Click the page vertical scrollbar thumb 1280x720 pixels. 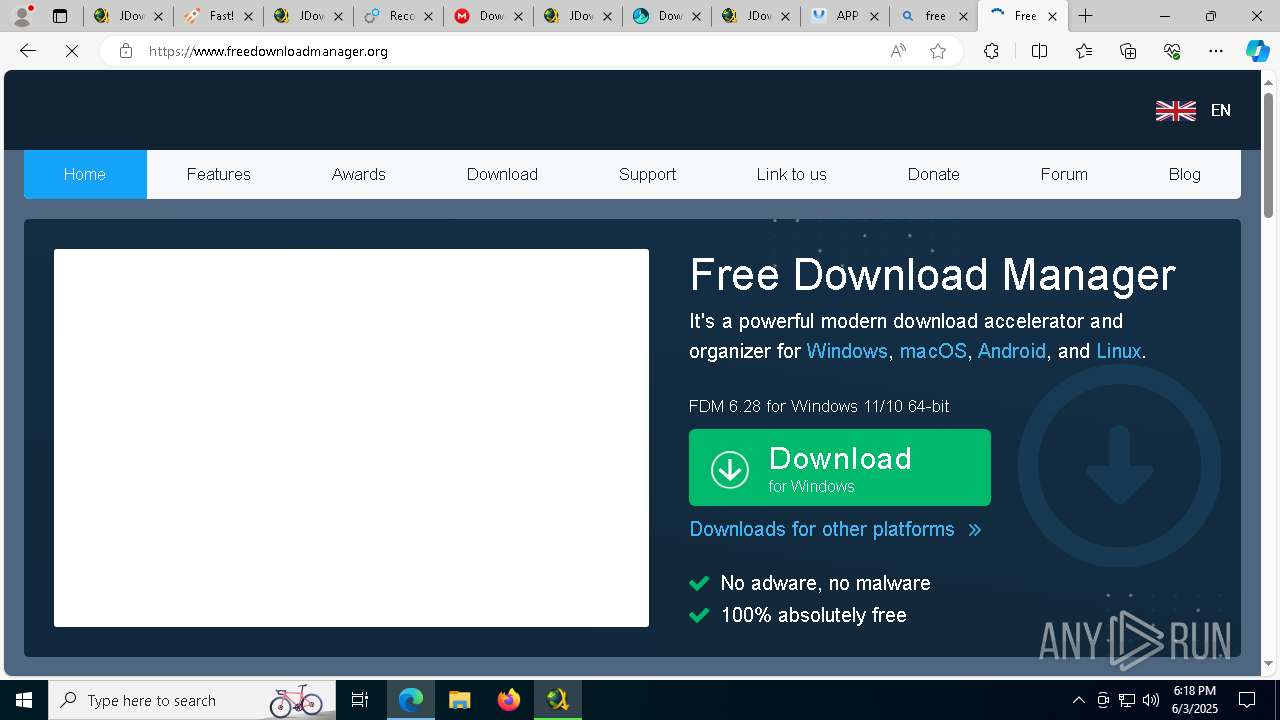click(x=1268, y=155)
